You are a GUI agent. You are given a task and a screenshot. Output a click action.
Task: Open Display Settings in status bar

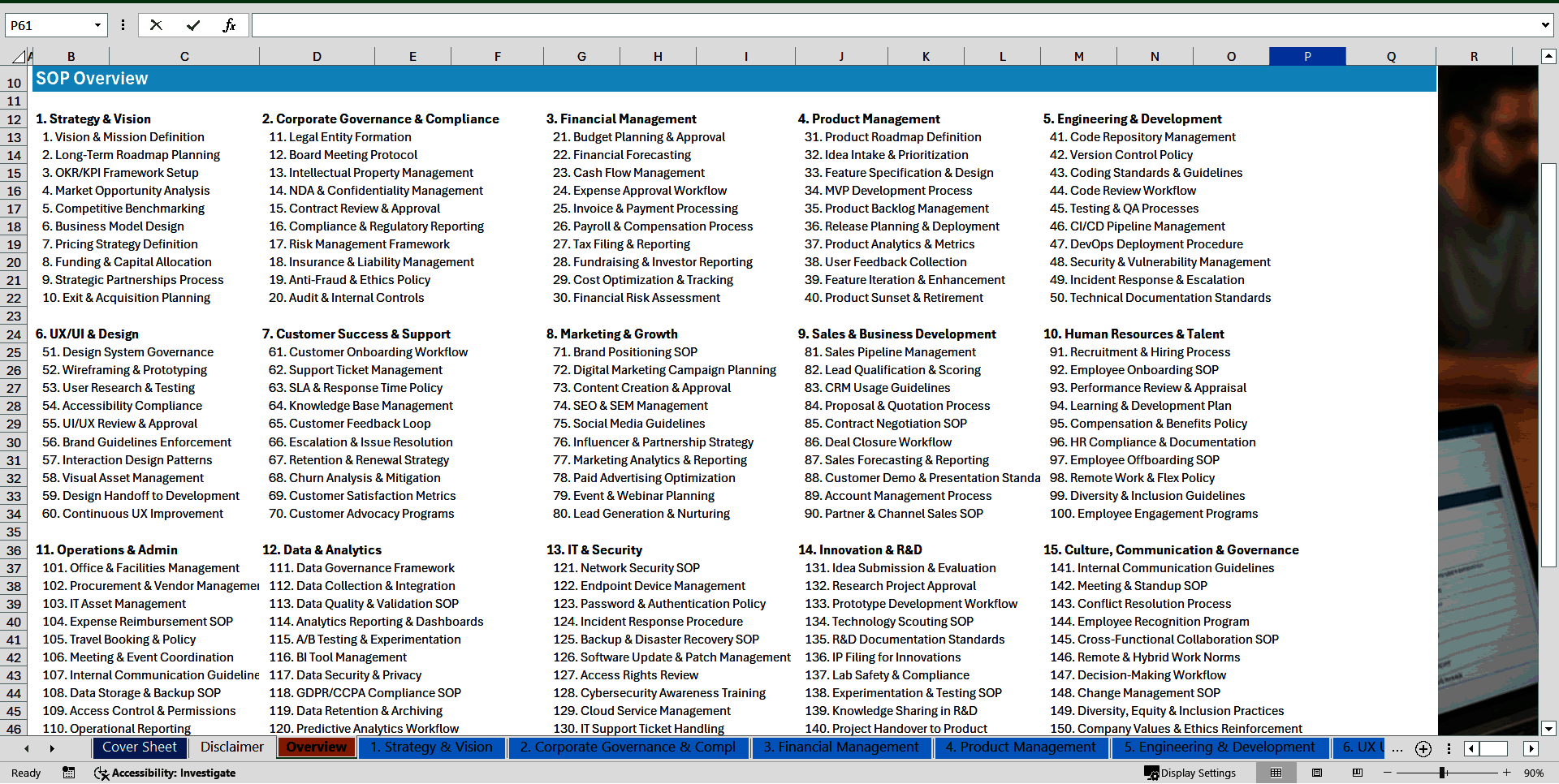pos(1190,773)
